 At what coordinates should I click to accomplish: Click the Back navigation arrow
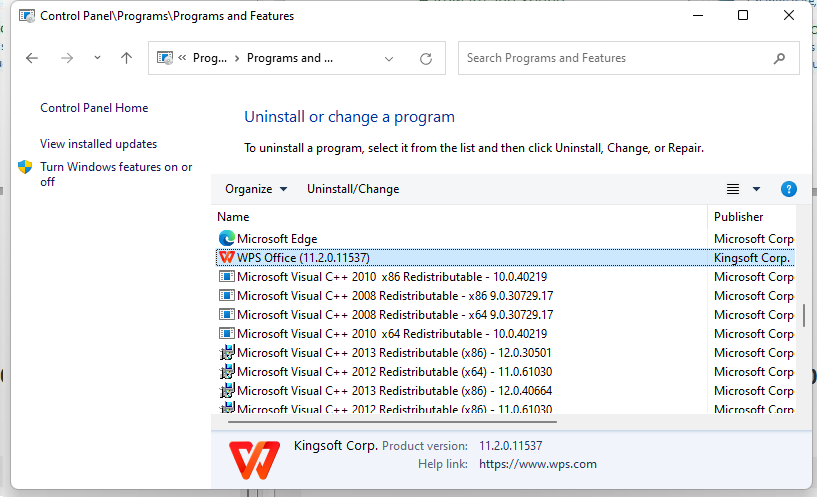[32, 58]
